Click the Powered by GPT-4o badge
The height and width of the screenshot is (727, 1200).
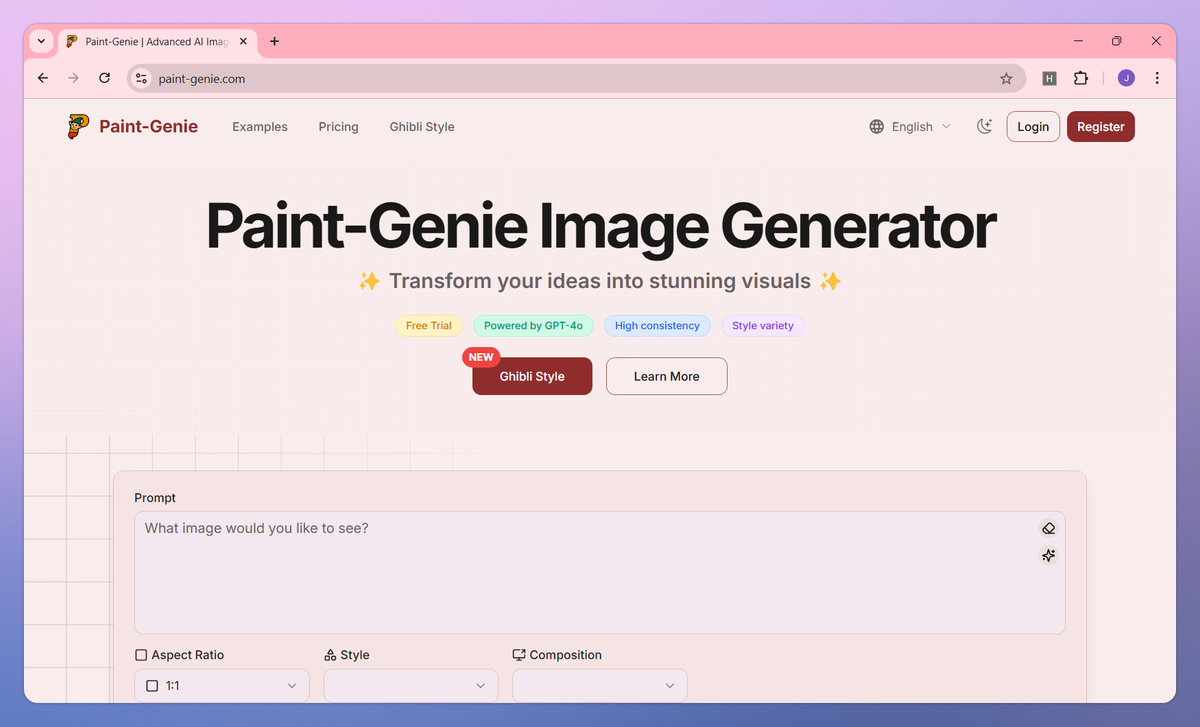tap(533, 326)
